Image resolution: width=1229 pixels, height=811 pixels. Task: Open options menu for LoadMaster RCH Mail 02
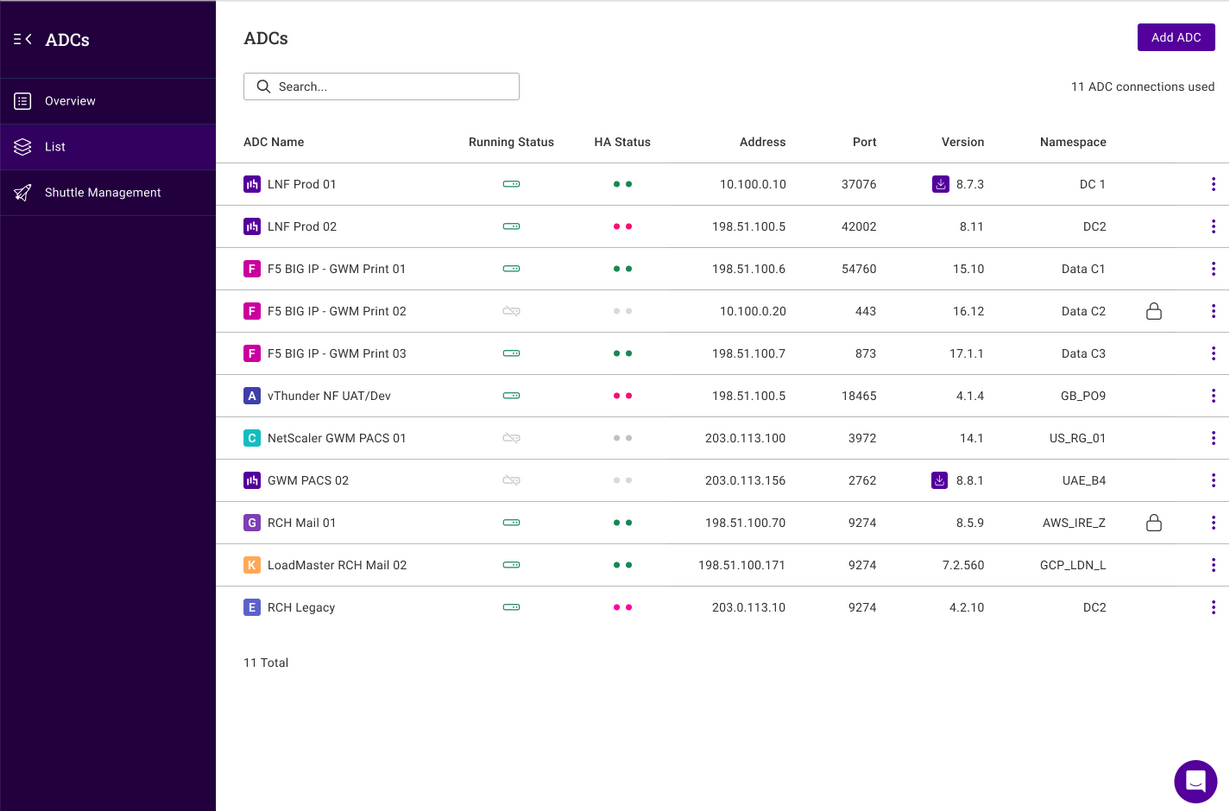coord(1213,565)
